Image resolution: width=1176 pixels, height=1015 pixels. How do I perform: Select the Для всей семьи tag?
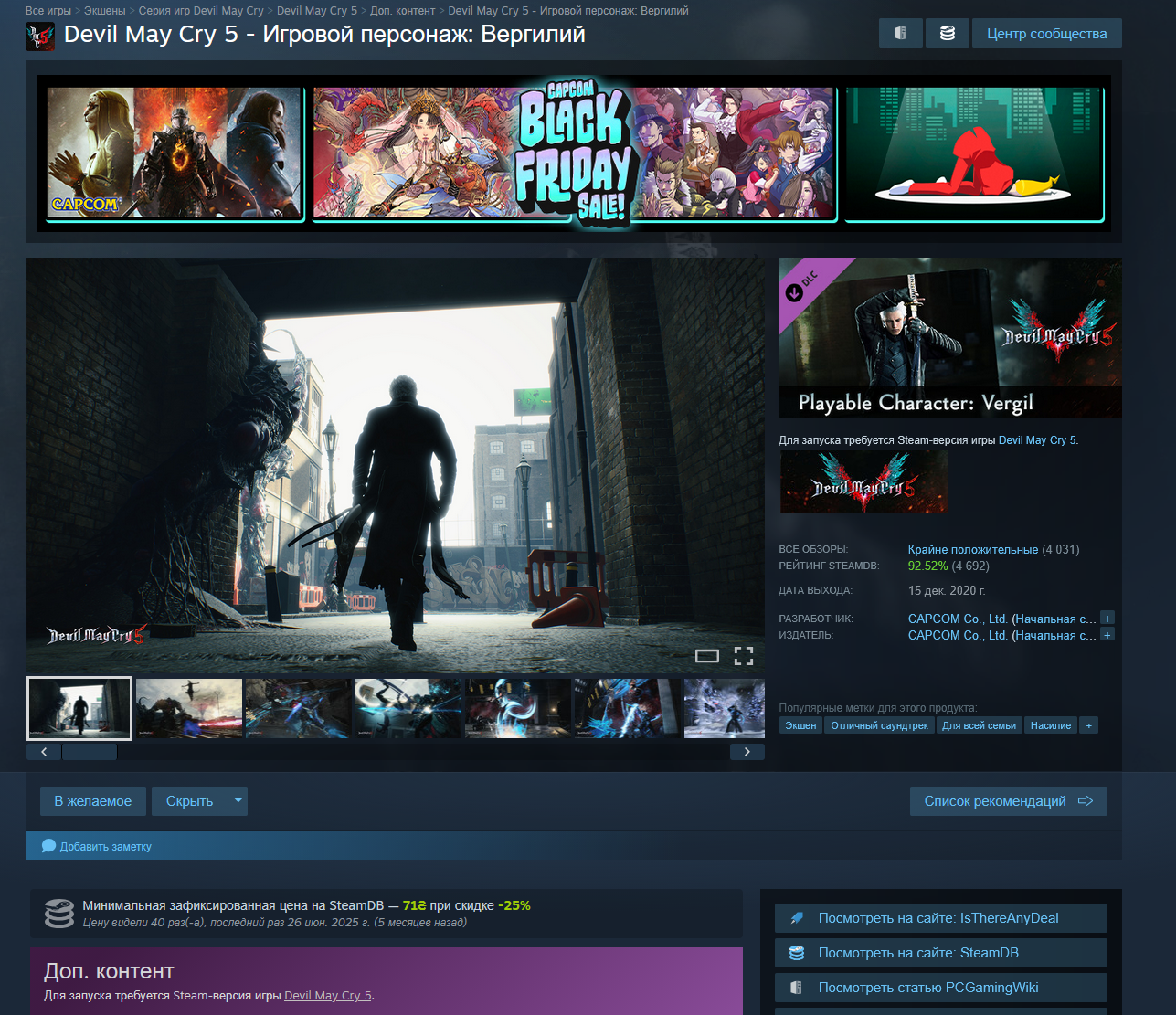point(979,725)
